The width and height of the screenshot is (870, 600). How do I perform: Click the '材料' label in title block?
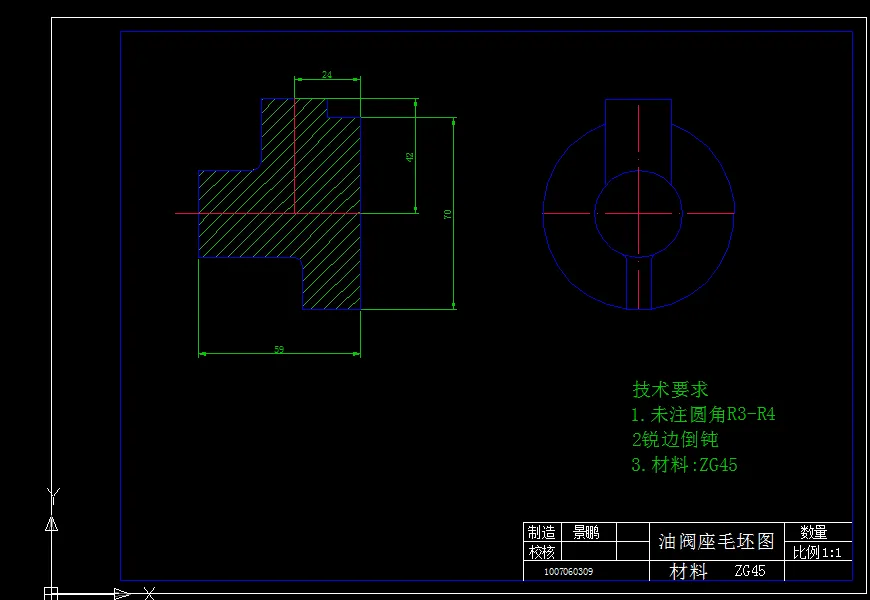(688, 571)
